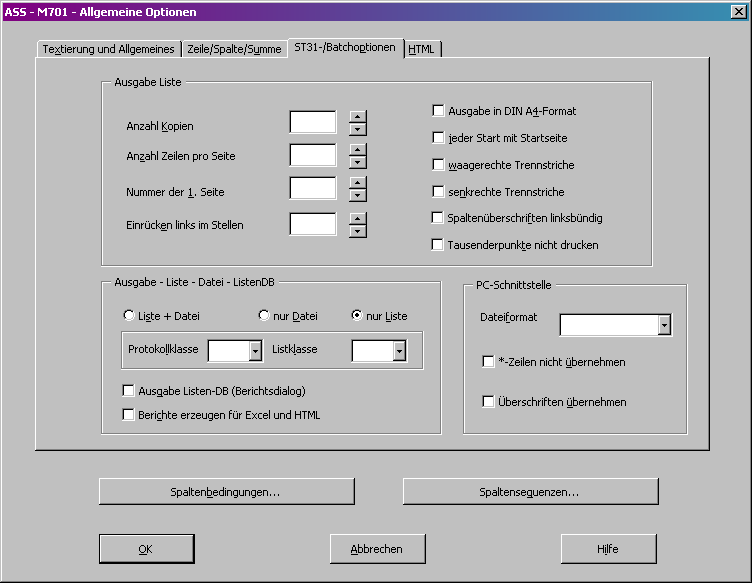
Task: Enable Berichte erzeugen für Excel und HTML
Action: tap(128, 414)
